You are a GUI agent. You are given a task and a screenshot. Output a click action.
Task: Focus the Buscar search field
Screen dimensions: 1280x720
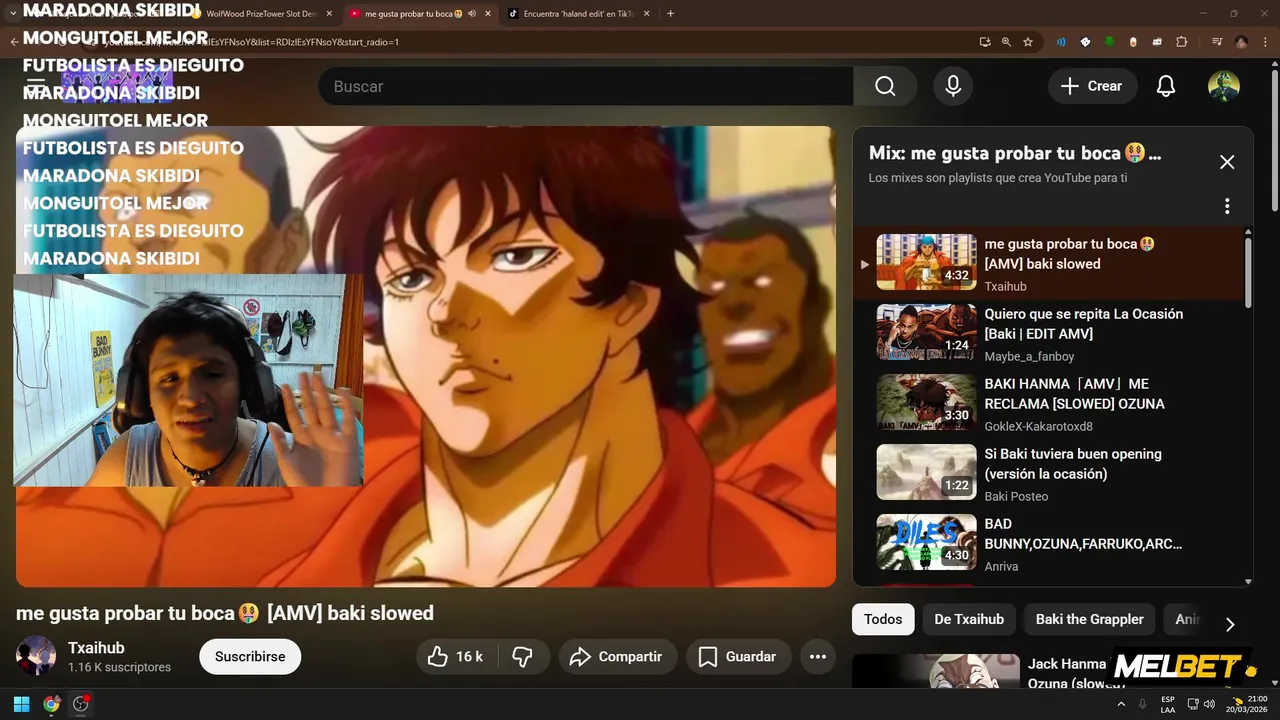pyautogui.click(x=586, y=86)
